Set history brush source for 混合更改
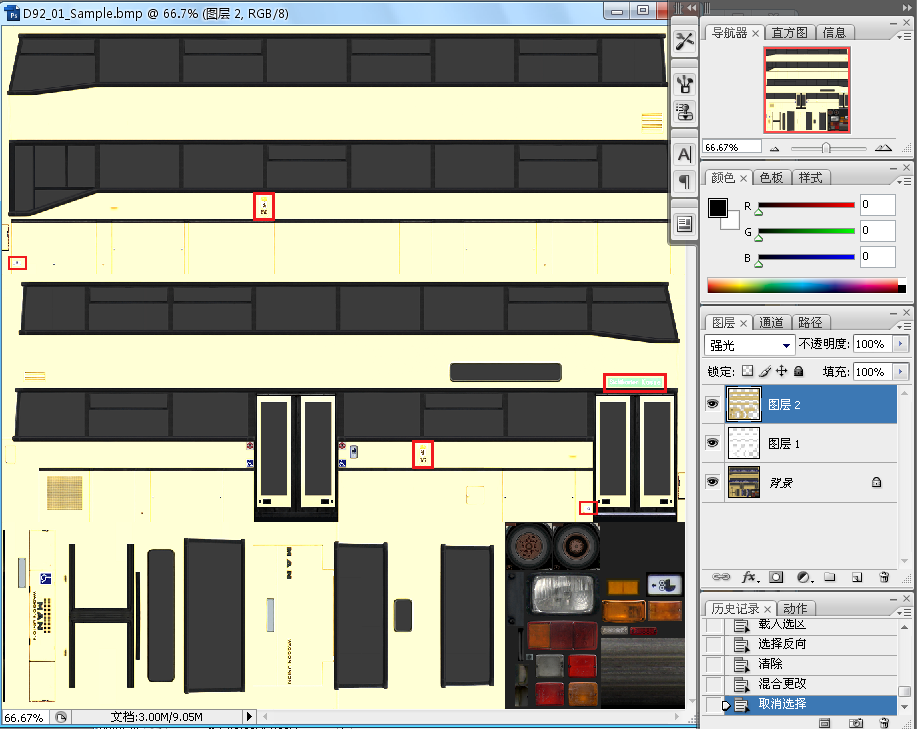 pos(713,684)
